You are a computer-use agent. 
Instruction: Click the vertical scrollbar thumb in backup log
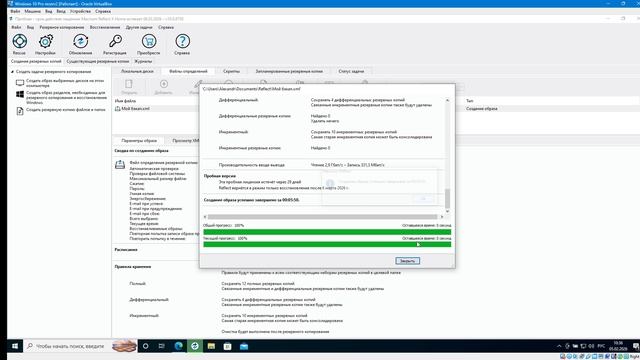[447, 198]
